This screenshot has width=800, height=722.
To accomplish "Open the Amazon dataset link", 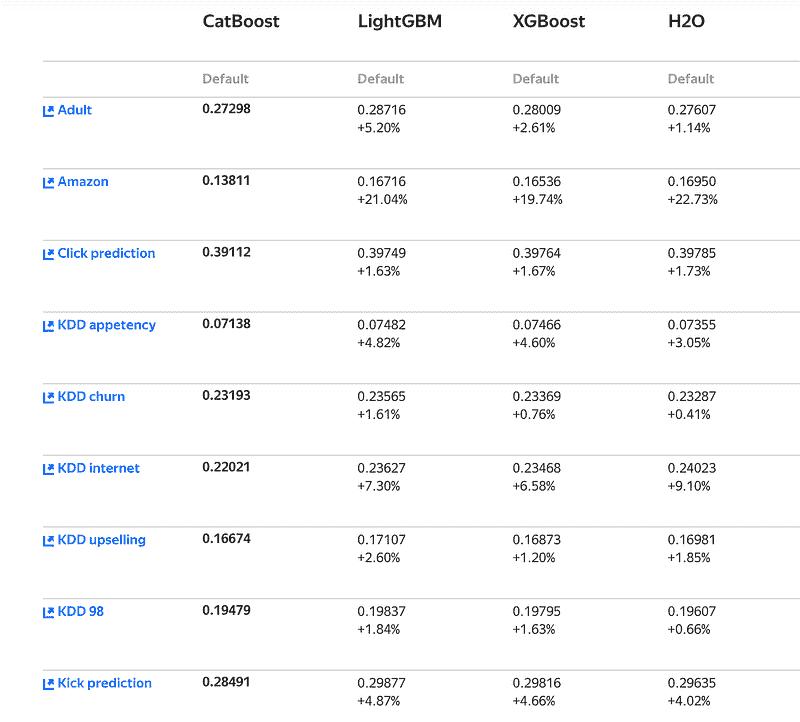I will (x=83, y=182).
